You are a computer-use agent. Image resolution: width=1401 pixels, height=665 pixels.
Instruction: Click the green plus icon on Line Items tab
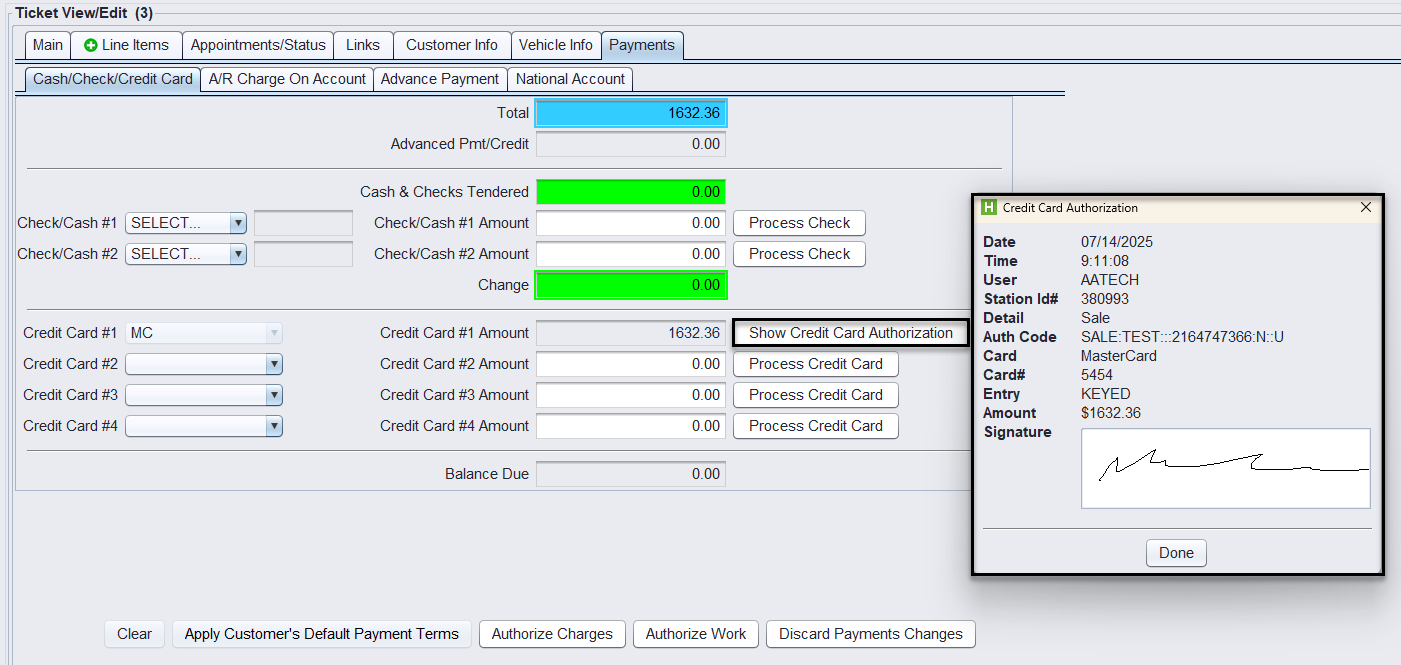click(91, 45)
